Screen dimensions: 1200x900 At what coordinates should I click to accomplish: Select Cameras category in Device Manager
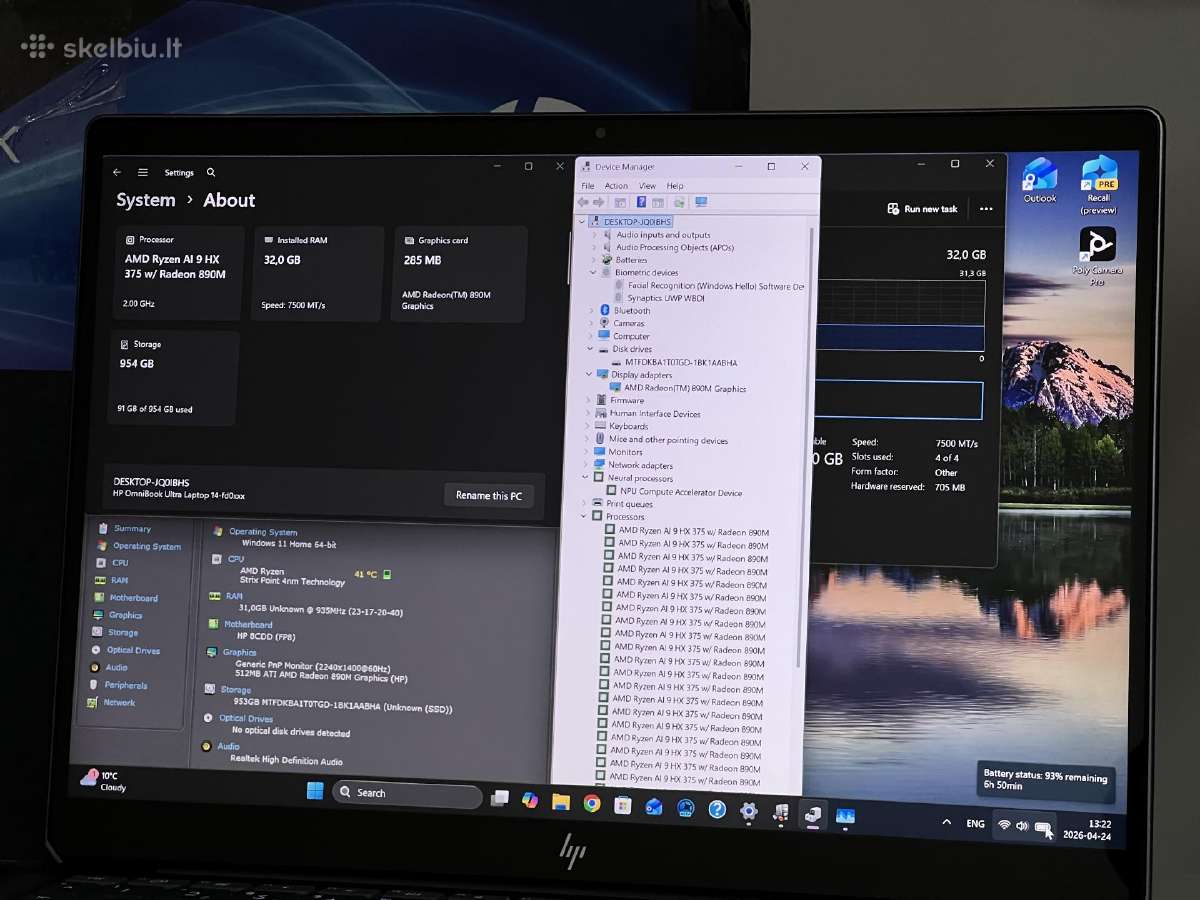622,323
